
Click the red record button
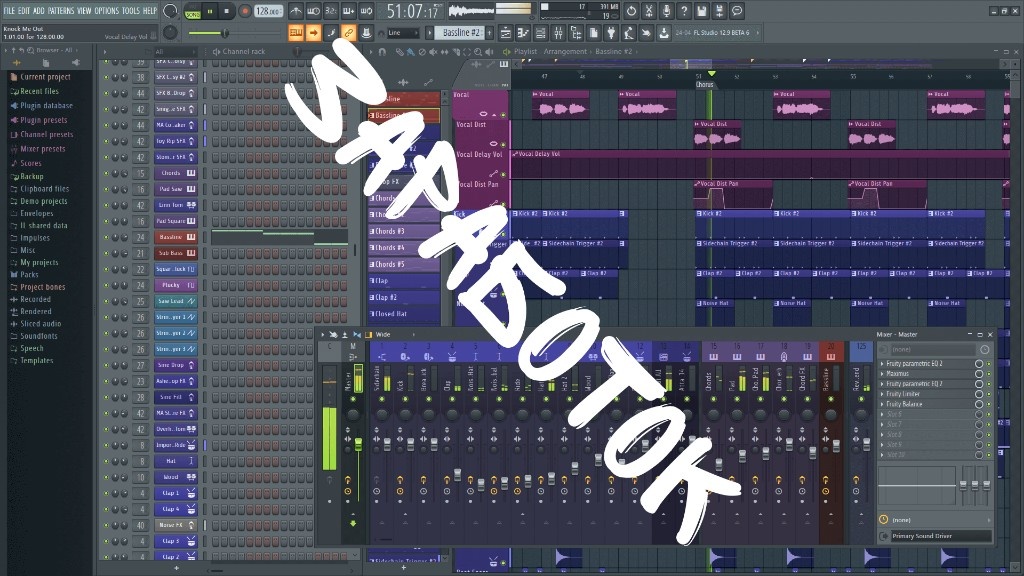pyautogui.click(x=245, y=11)
